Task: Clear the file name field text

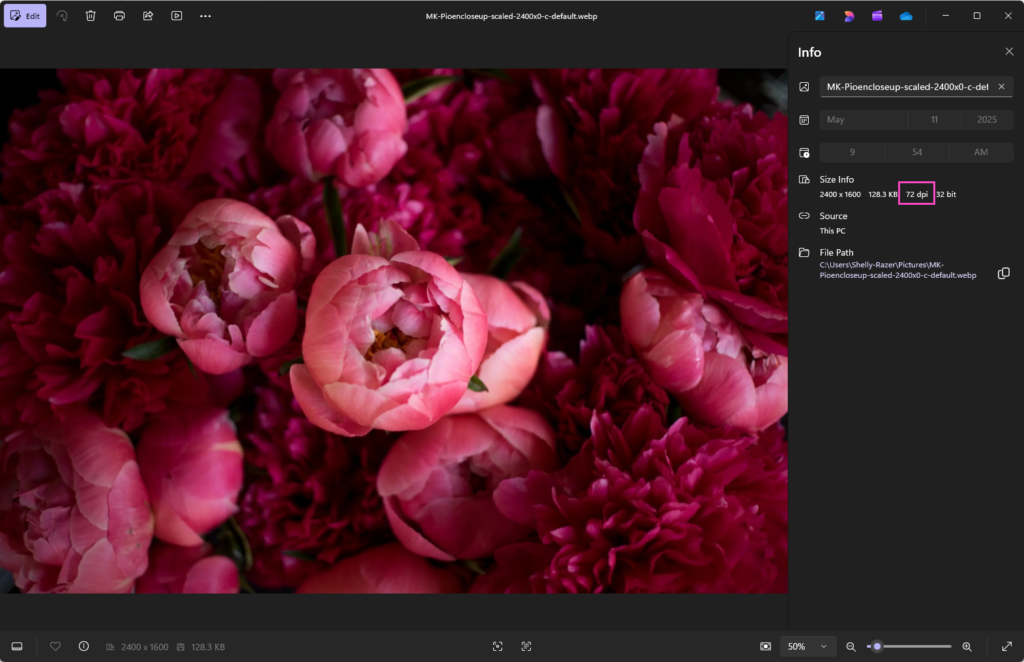Action: click(1001, 86)
